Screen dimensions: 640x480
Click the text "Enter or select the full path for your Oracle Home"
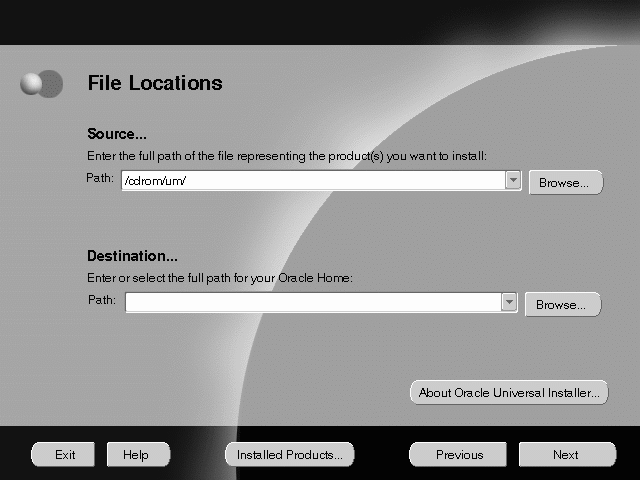click(x=218, y=278)
